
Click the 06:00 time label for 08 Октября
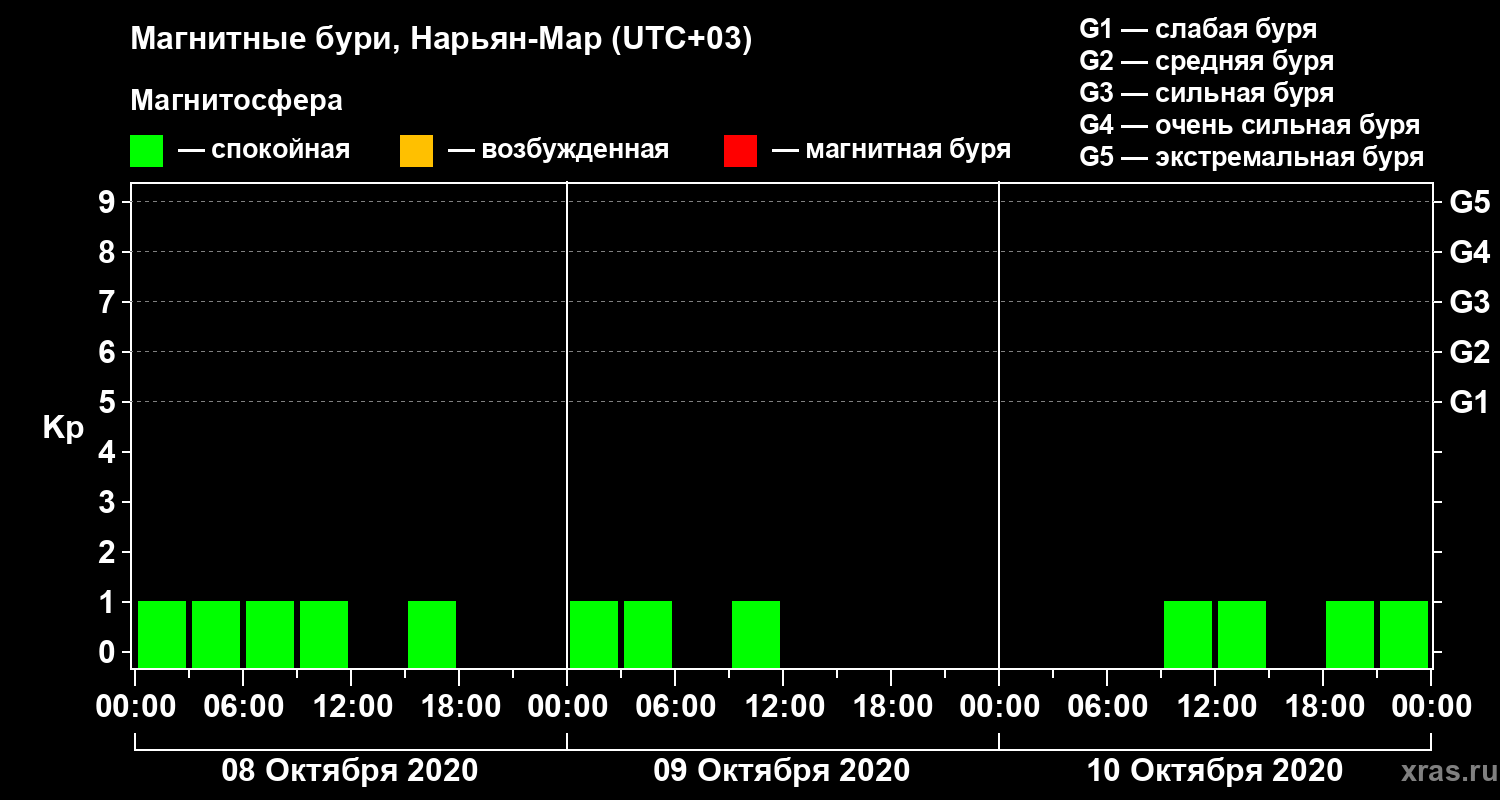pos(243,706)
